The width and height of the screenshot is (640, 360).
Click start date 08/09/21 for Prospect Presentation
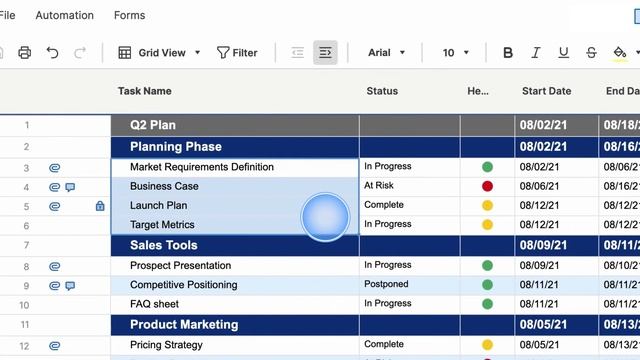[x=557, y=266]
